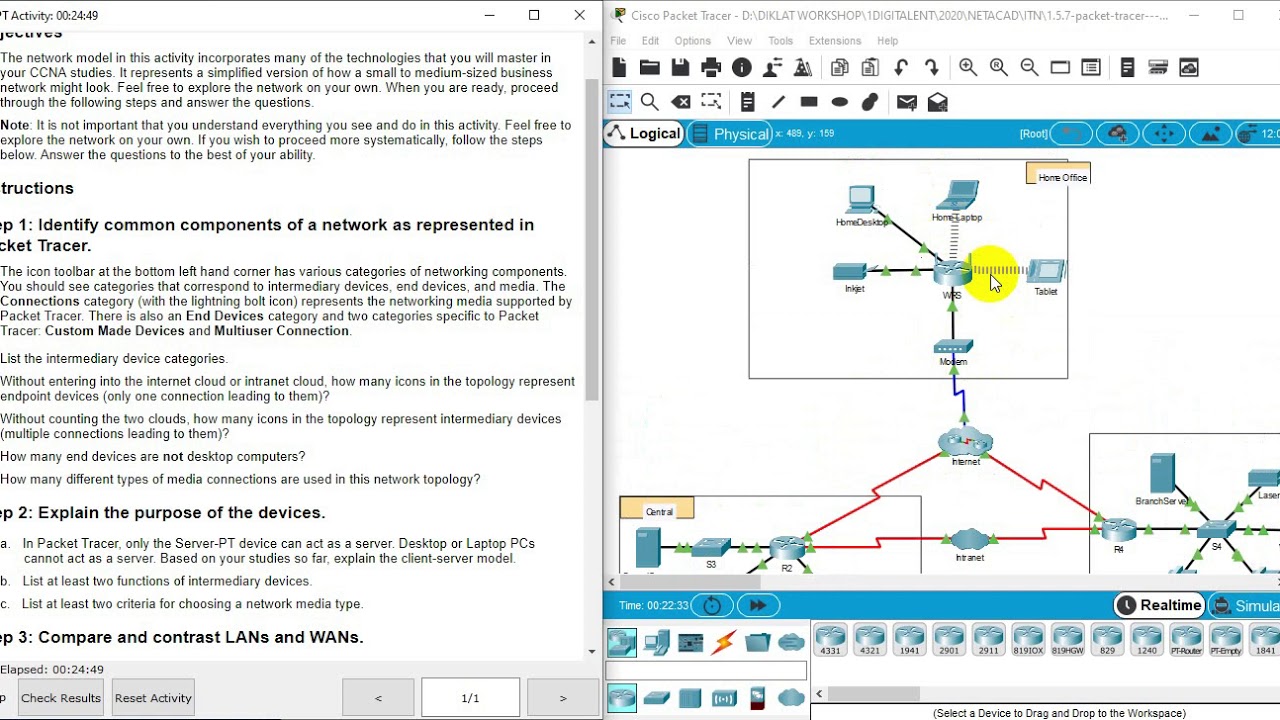1280x720 pixels.
Task: Click Fast Forward Time button
Action: (x=757, y=605)
